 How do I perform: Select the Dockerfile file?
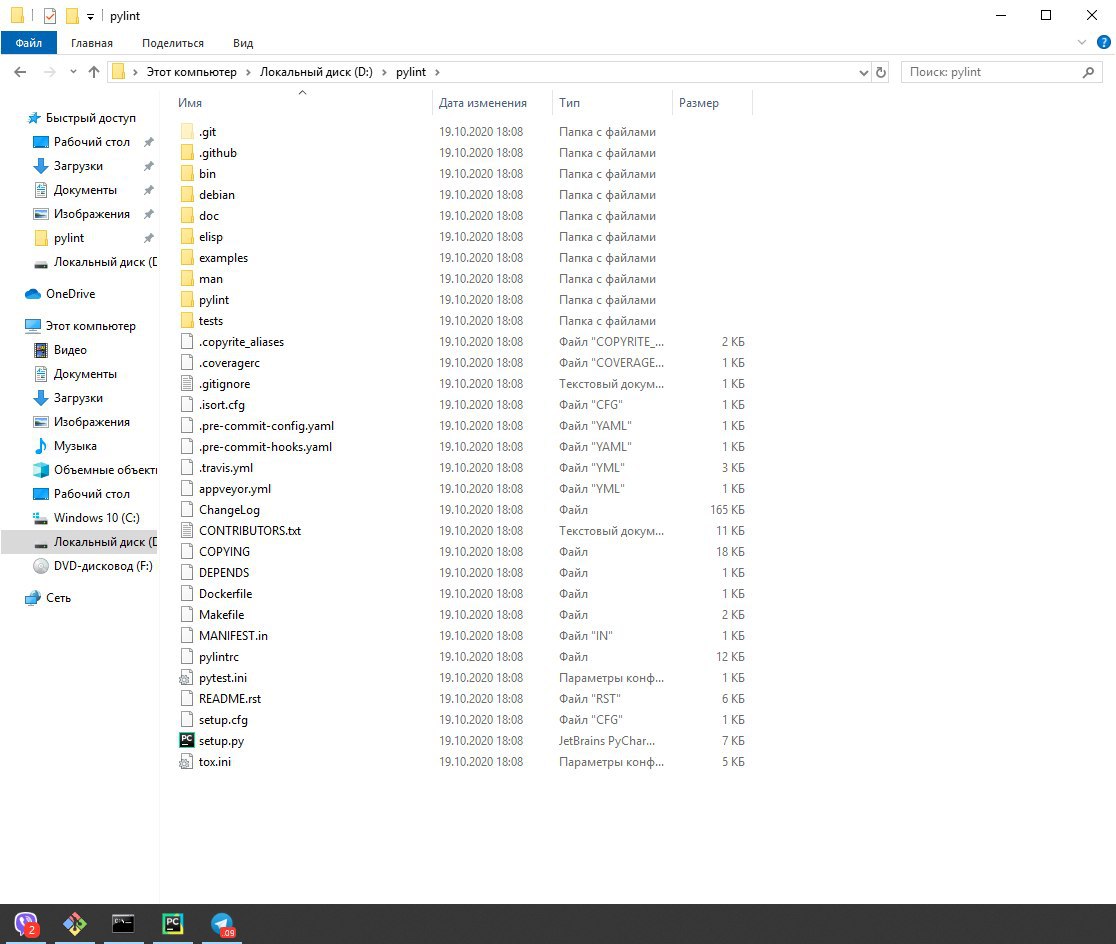coord(226,594)
